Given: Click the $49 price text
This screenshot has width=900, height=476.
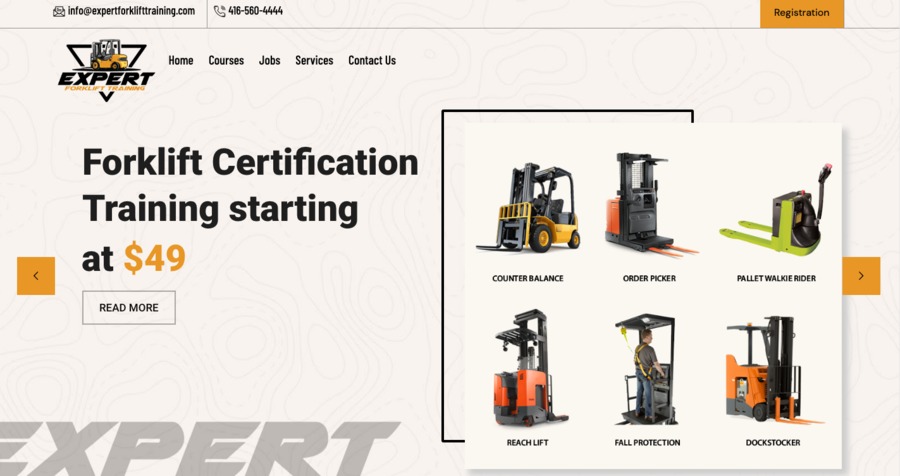Looking at the screenshot, I should (155, 258).
